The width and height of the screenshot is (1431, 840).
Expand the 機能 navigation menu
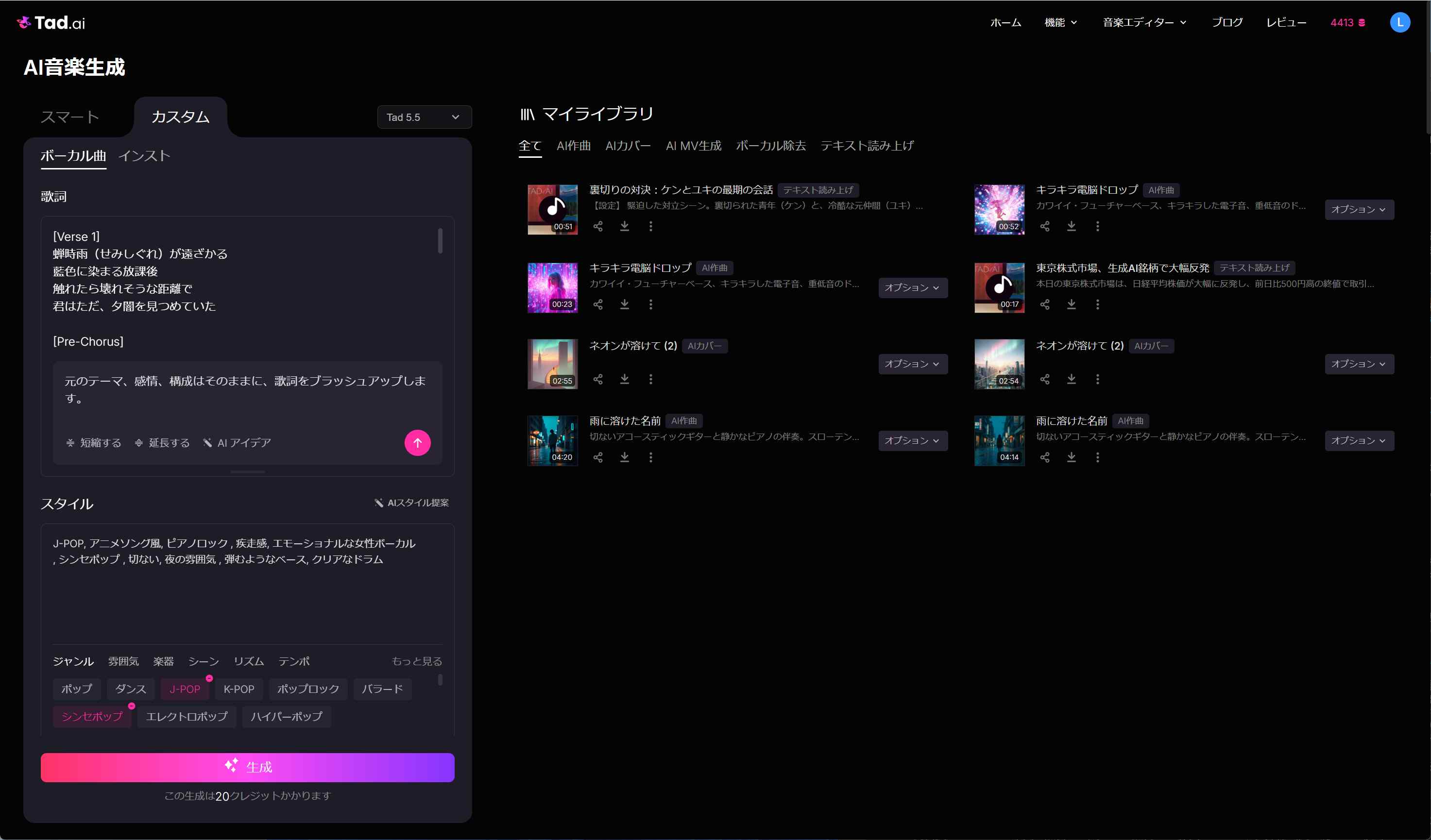tap(1061, 23)
